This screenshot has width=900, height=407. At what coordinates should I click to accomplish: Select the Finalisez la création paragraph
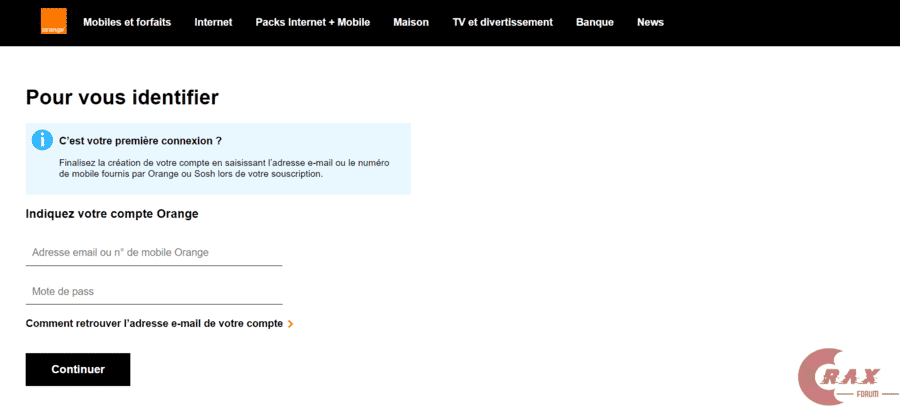[x=224, y=168]
